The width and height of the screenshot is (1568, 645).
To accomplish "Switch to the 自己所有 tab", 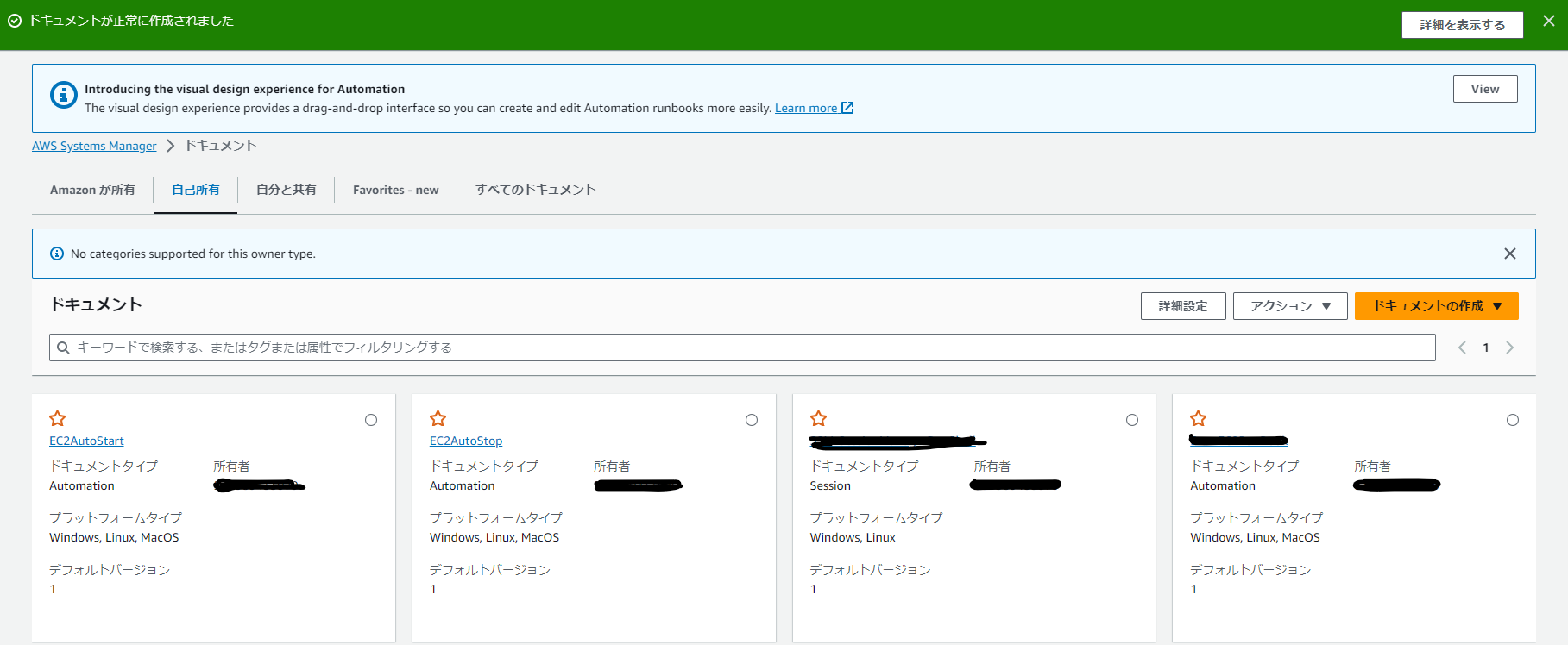I will (x=196, y=190).
